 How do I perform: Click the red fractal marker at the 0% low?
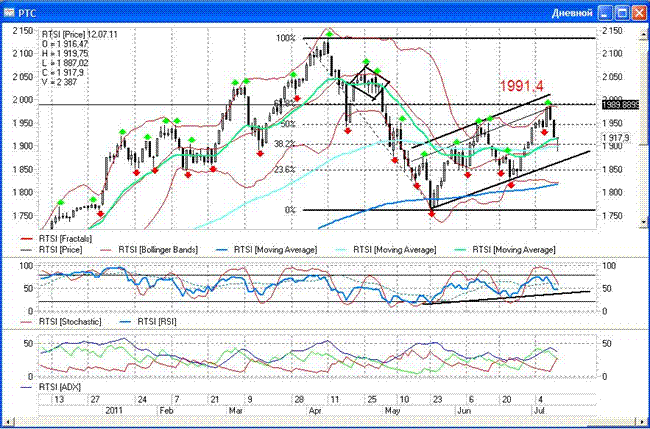[431, 214]
